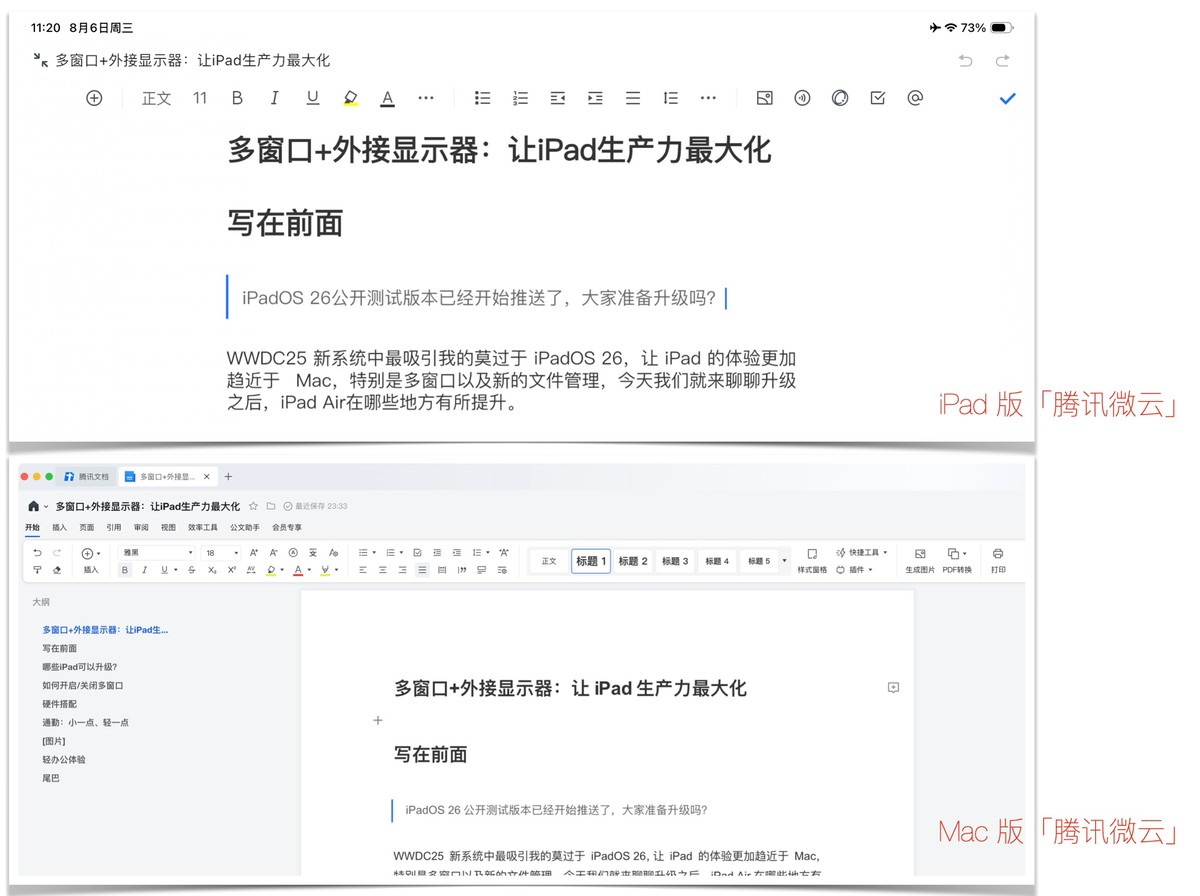Insert bulleted list from iPad toolbar
1200x896 pixels.
tap(483, 98)
